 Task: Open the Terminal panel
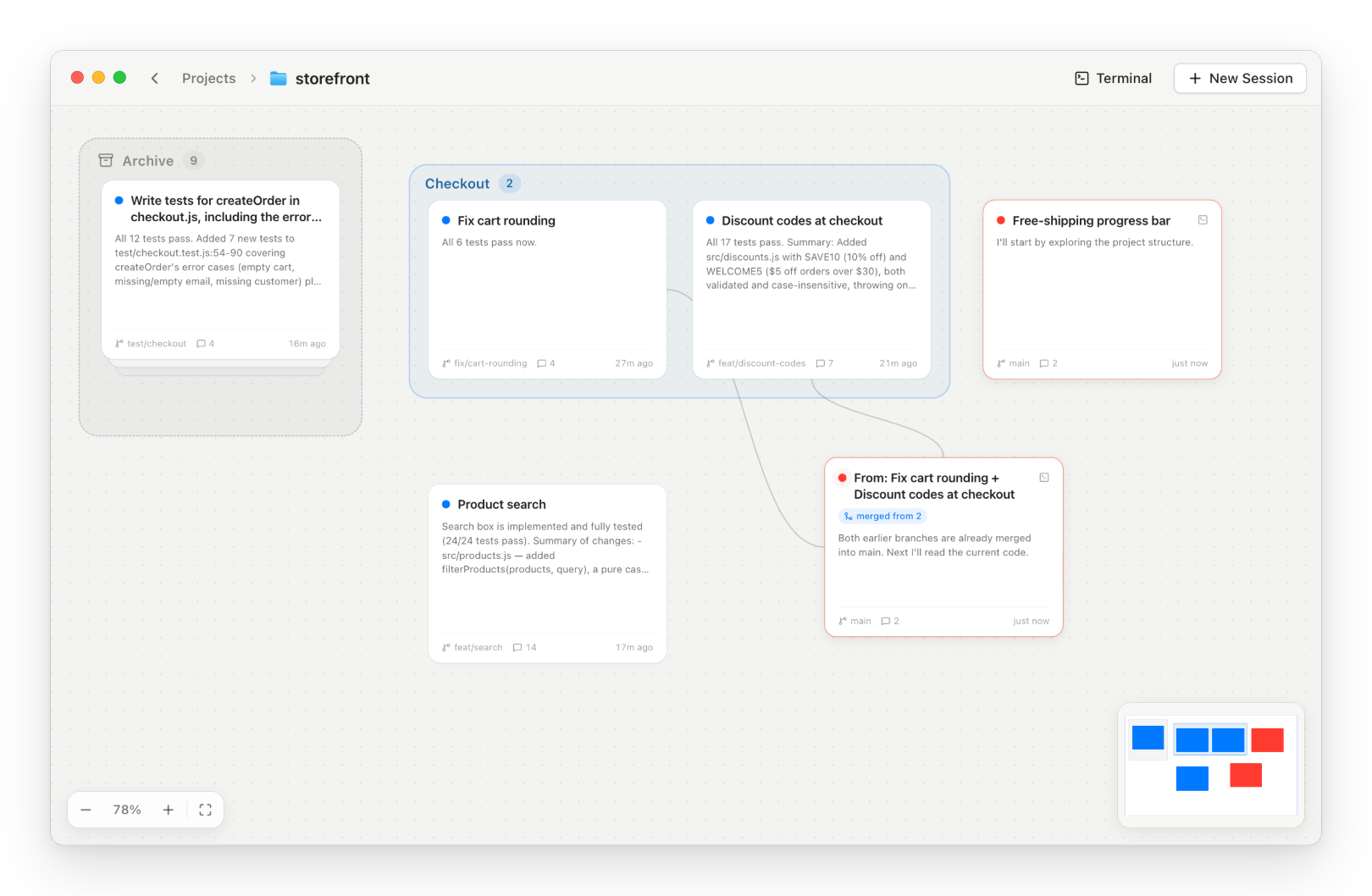(1114, 78)
